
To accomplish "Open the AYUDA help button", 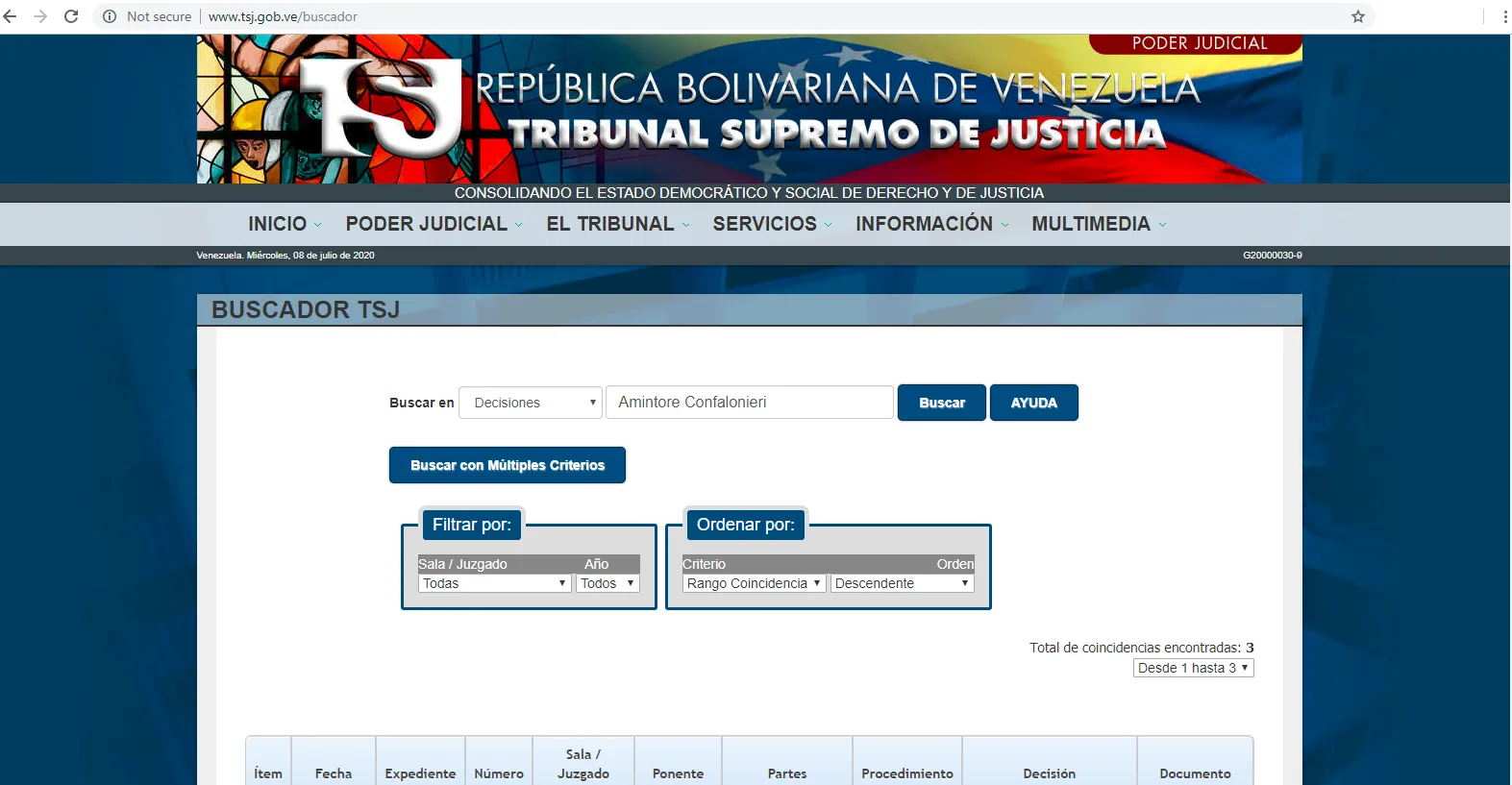I will [1034, 403].
